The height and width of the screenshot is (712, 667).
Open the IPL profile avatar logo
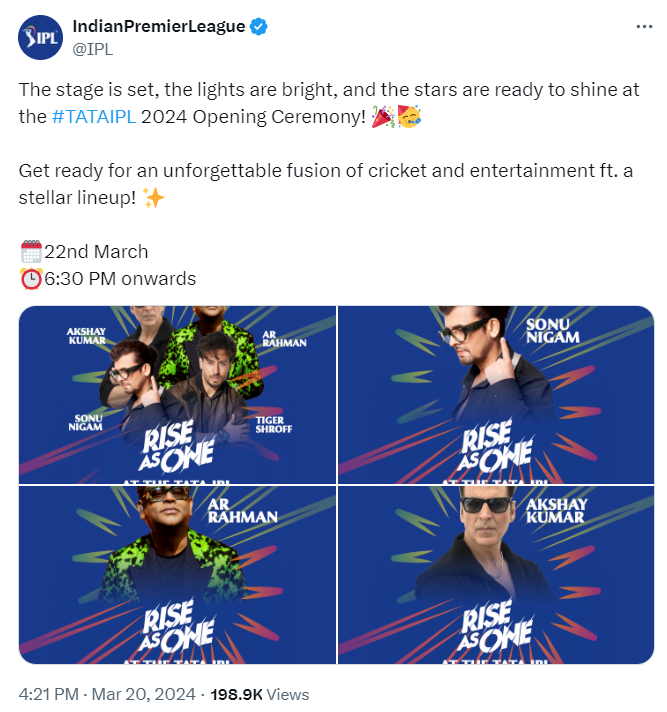[x=40, y=37]
